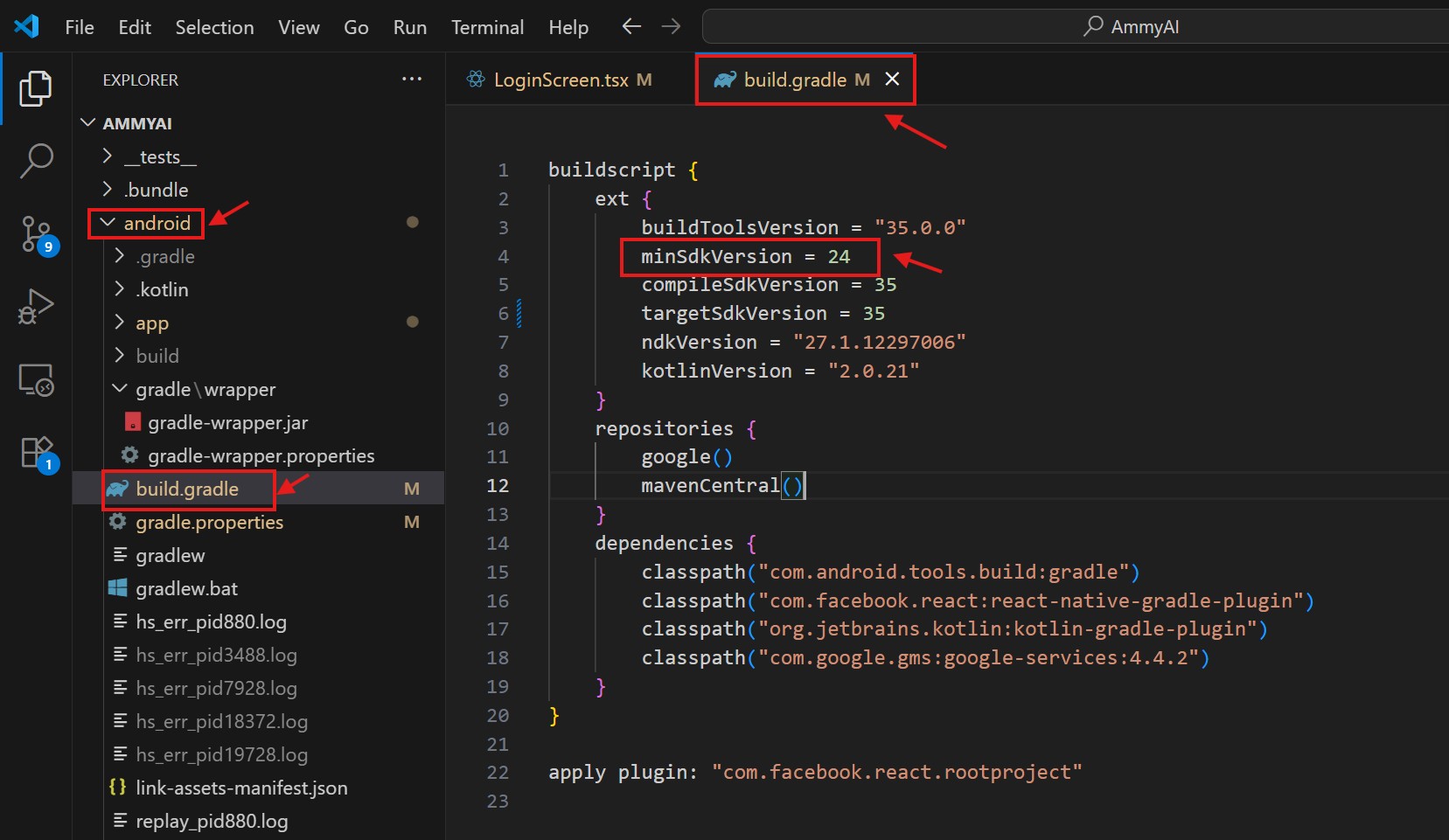
Task: Open gradle.properties file in explorer
Action: pos(209,523)
